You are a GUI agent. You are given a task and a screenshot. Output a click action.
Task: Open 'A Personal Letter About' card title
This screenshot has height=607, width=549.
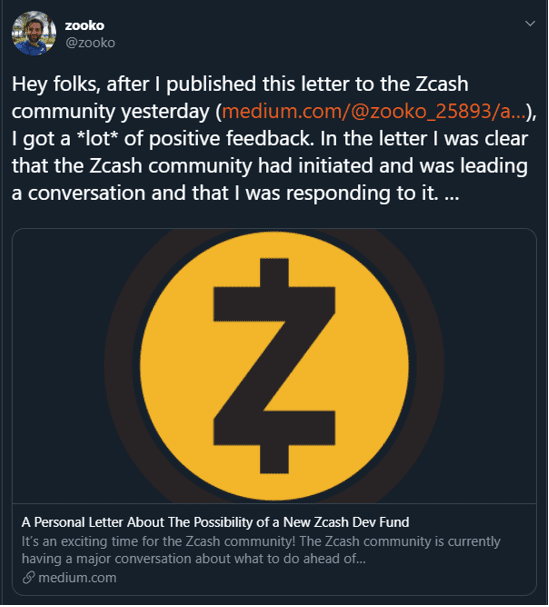pyautogui.click(x=215, y=522)
